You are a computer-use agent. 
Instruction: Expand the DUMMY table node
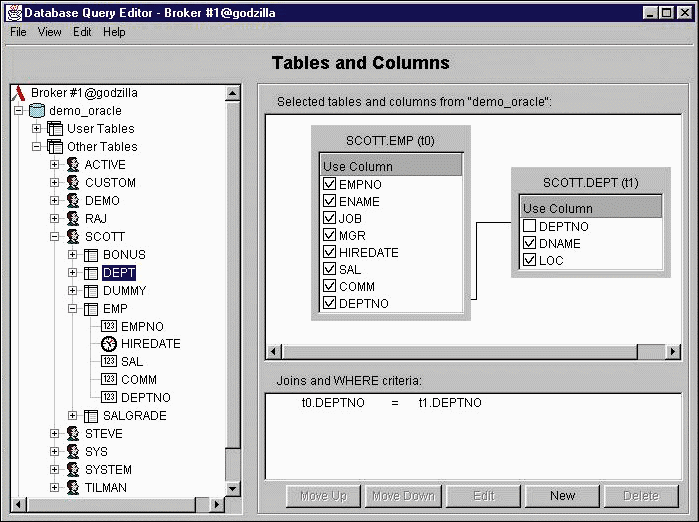point(73,291)
